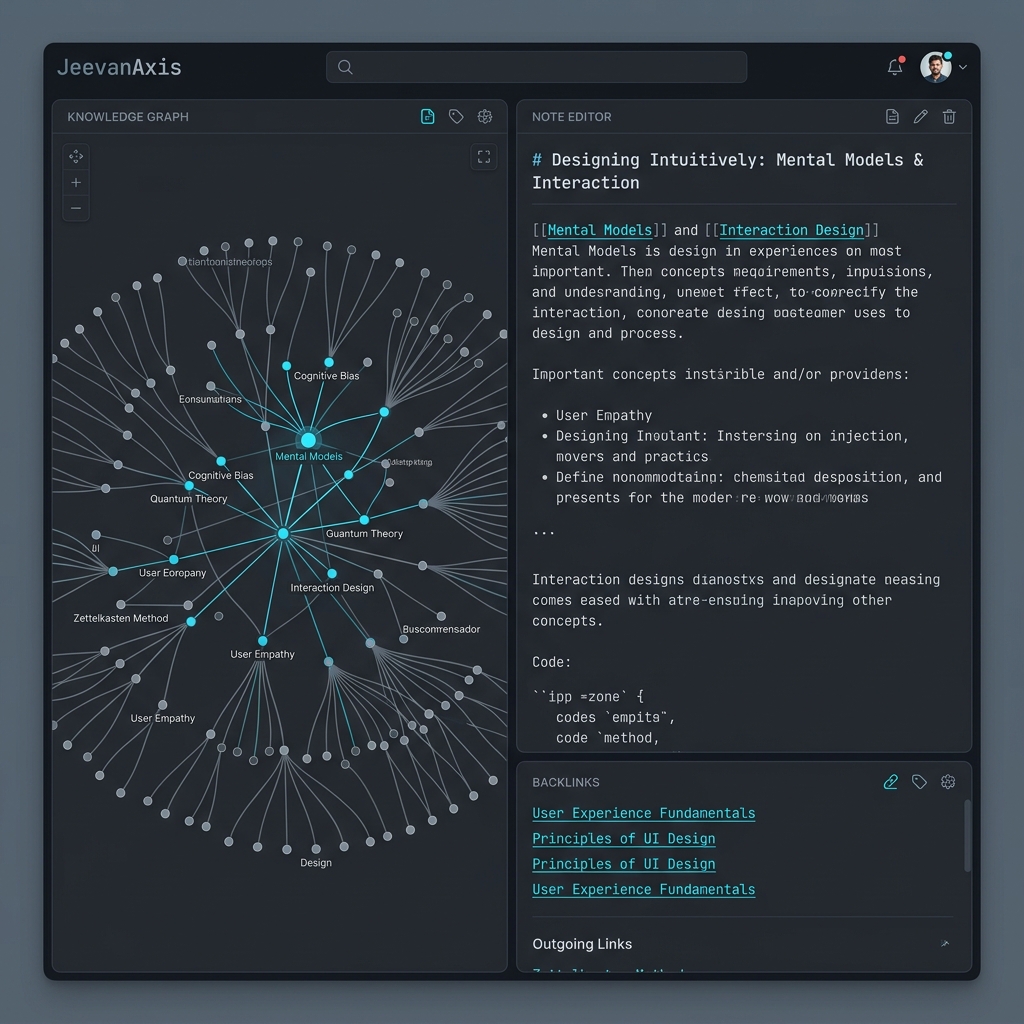
Task: Click the search bar magnifier icon
Action: point(345,67)
